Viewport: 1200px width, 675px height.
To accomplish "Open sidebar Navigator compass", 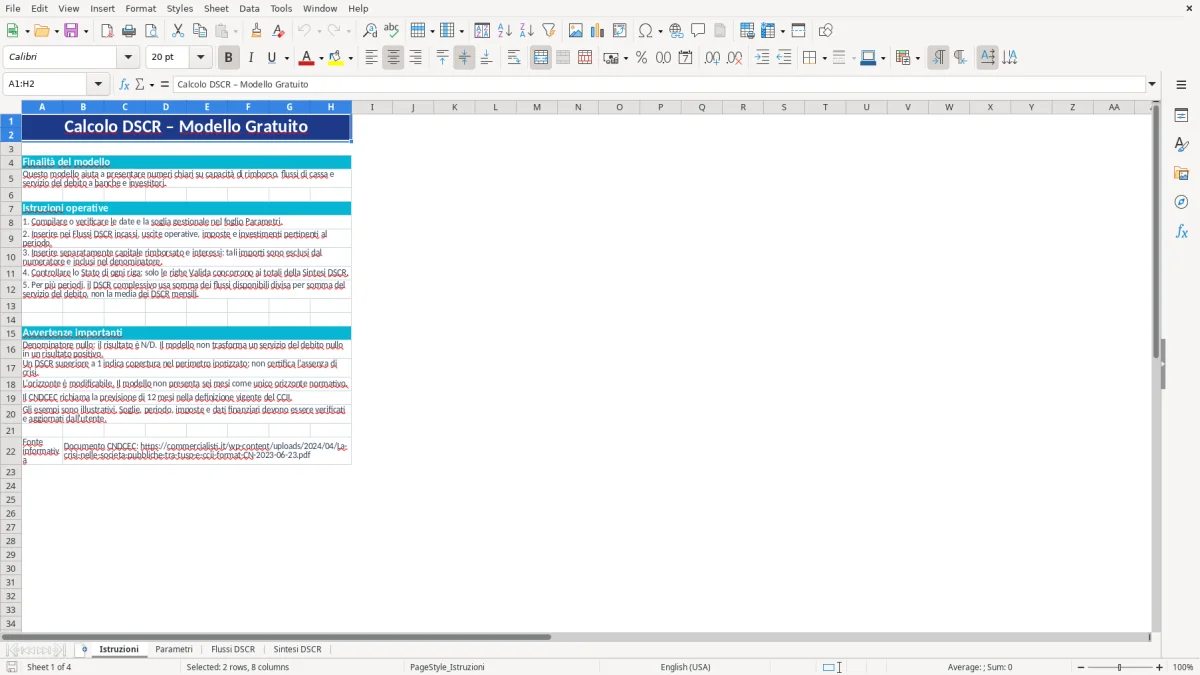I will (x=1181, y=202).
